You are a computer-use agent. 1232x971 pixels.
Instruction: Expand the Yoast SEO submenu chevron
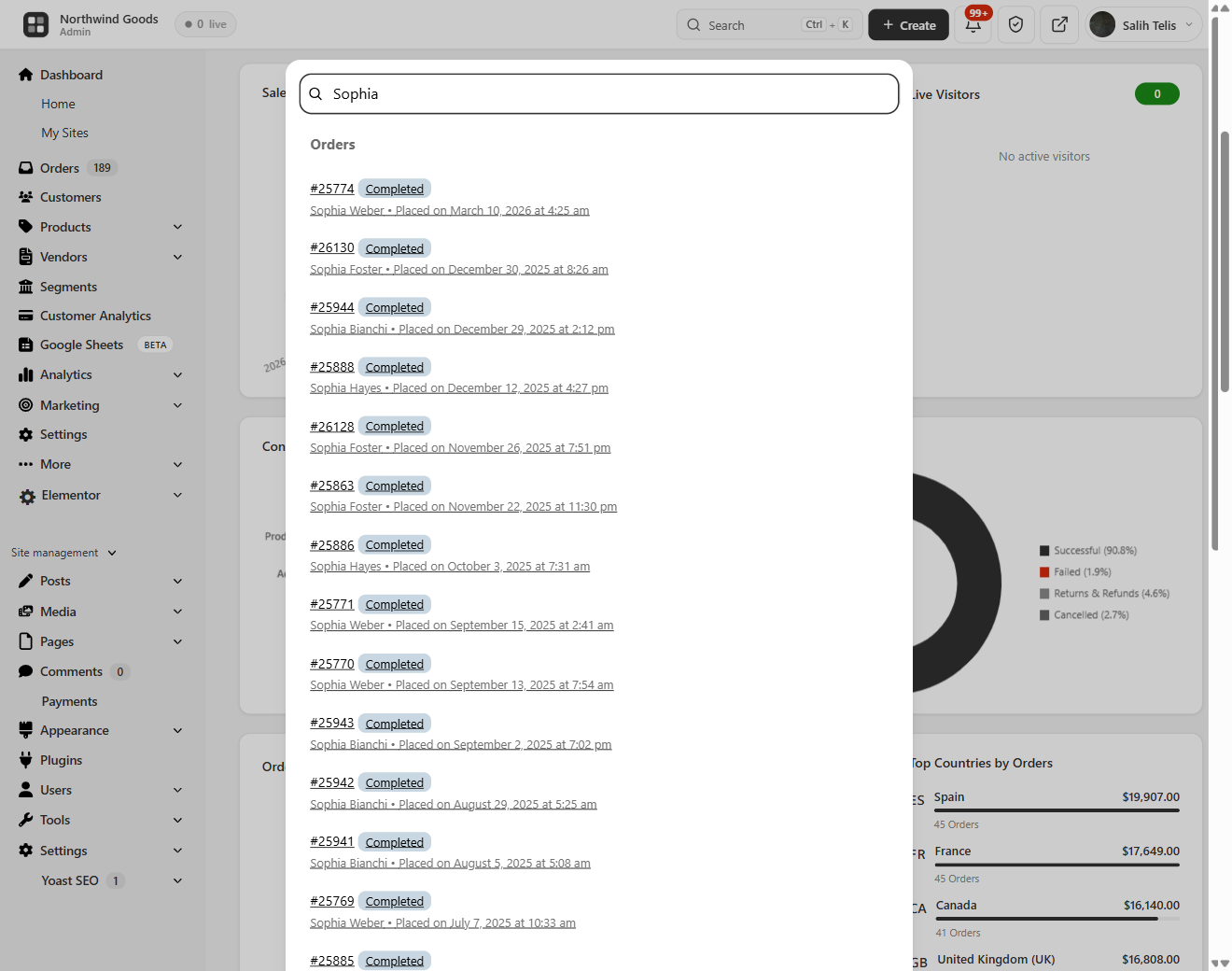coord(177,880)
